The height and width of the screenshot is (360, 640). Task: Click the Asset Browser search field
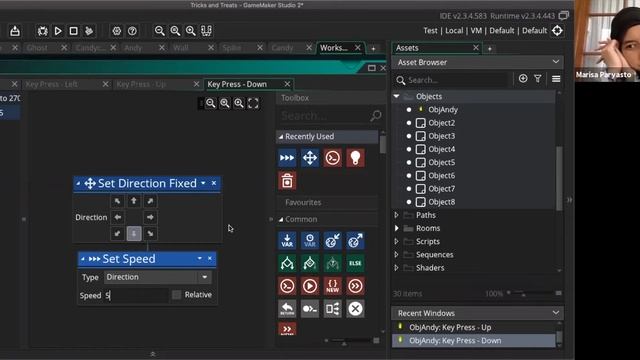(451, 80)
